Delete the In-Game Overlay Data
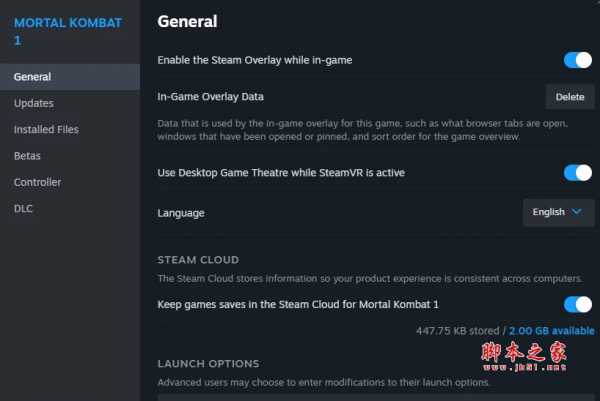The height and width of the screenshot is (401, 600). tap(570, 97)
